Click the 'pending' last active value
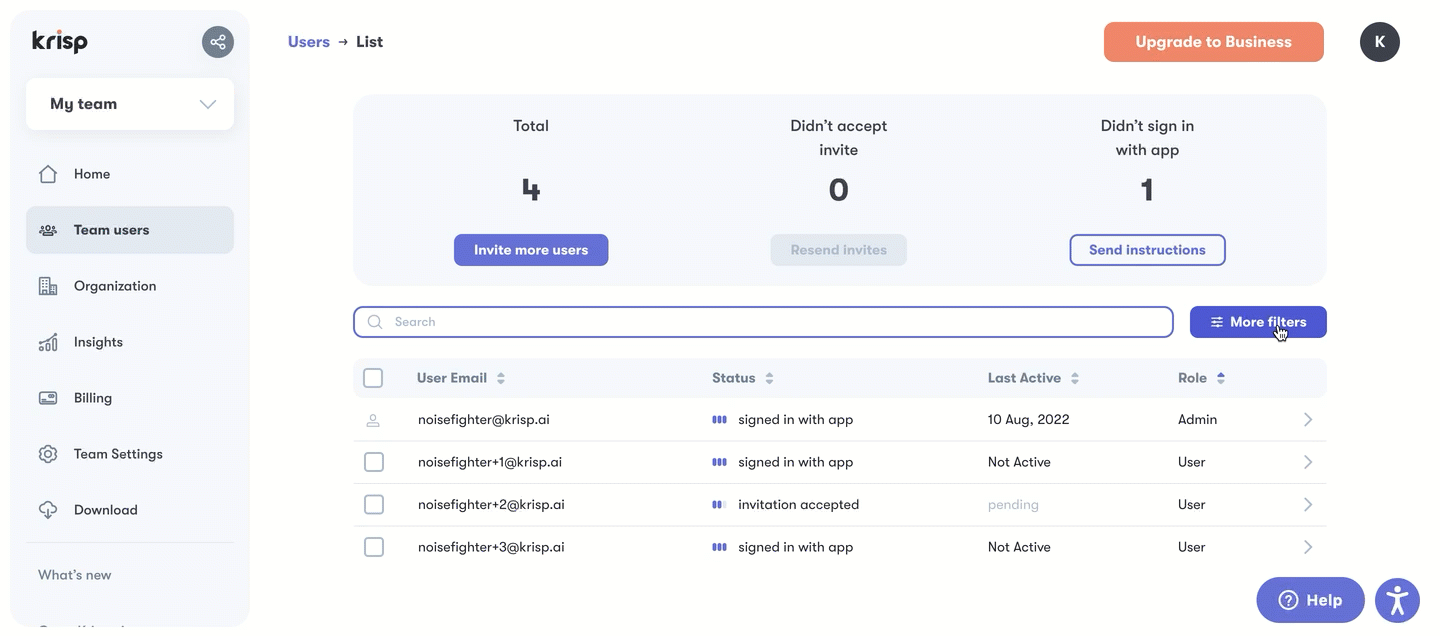Image resolution: width=1440 pixels, height=636 pixels. coord(1013,505)
